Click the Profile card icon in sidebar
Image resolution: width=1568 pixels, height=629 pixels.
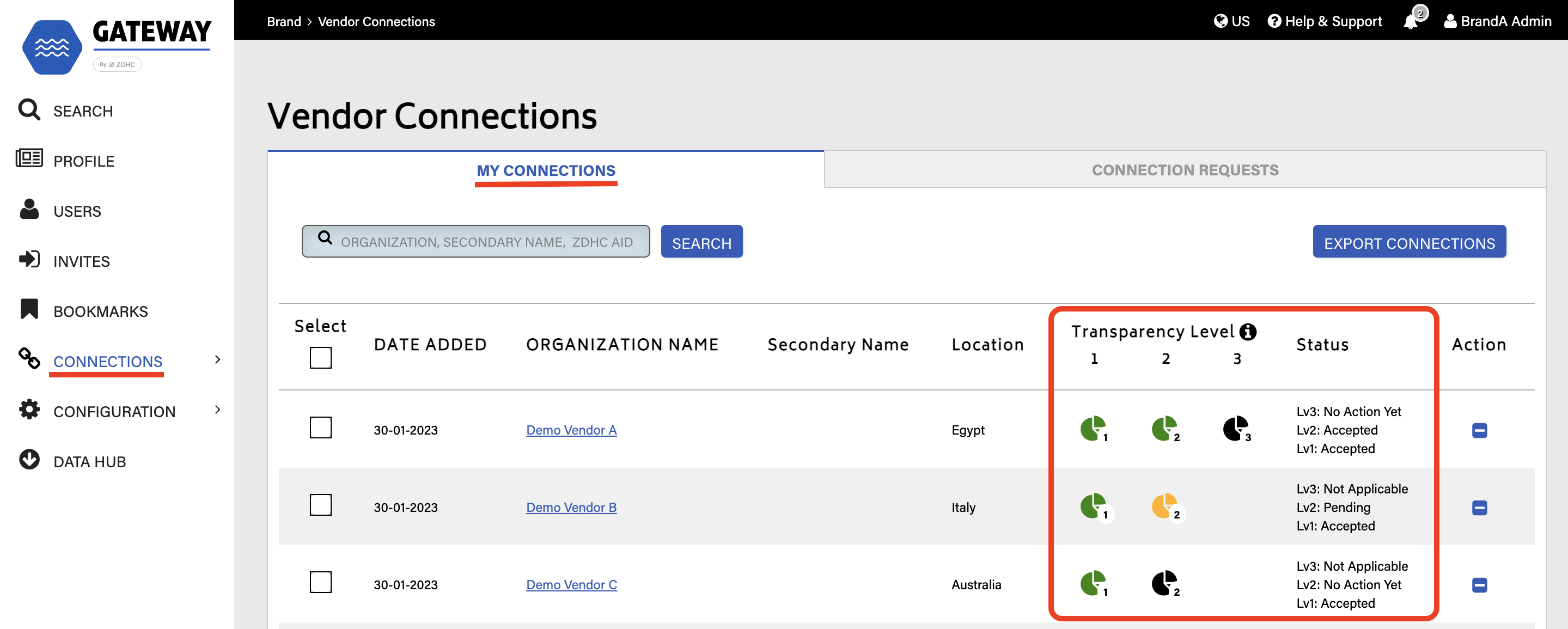coord(29,158)
